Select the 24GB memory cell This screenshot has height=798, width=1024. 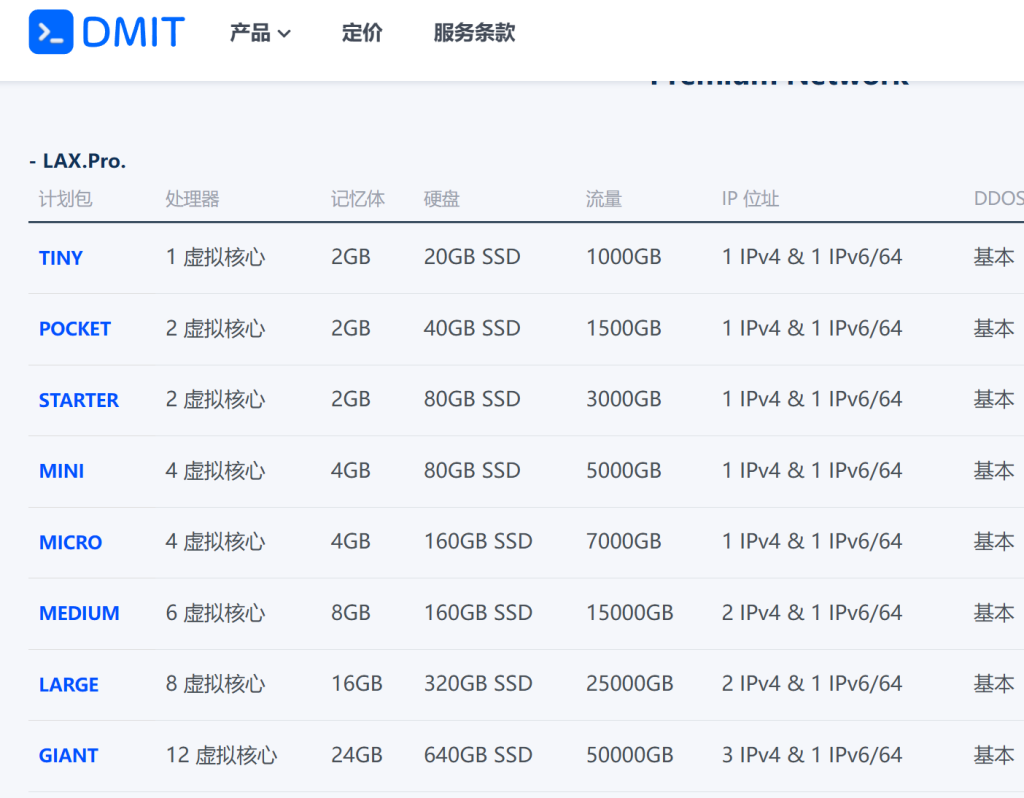click(357, 756)
